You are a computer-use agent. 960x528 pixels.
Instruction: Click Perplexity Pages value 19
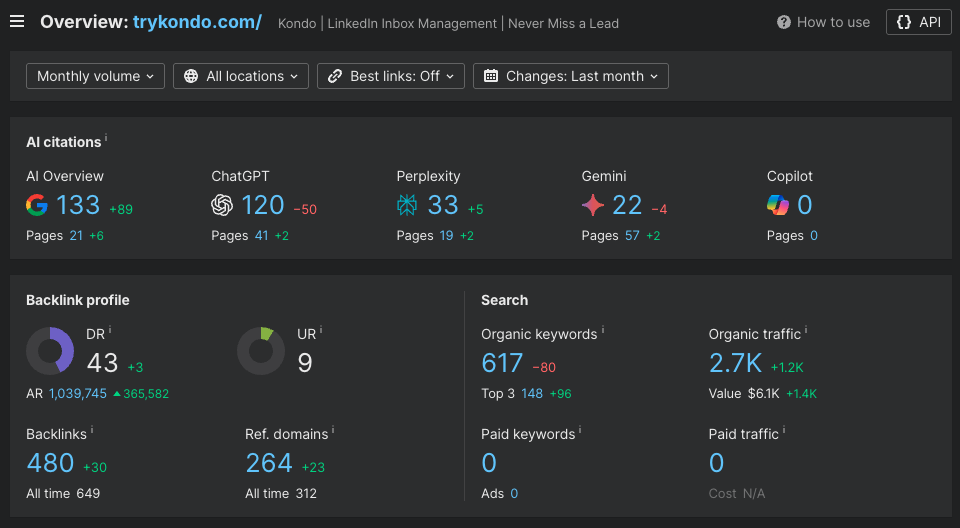pyautogui.click(x=446, y=236)
